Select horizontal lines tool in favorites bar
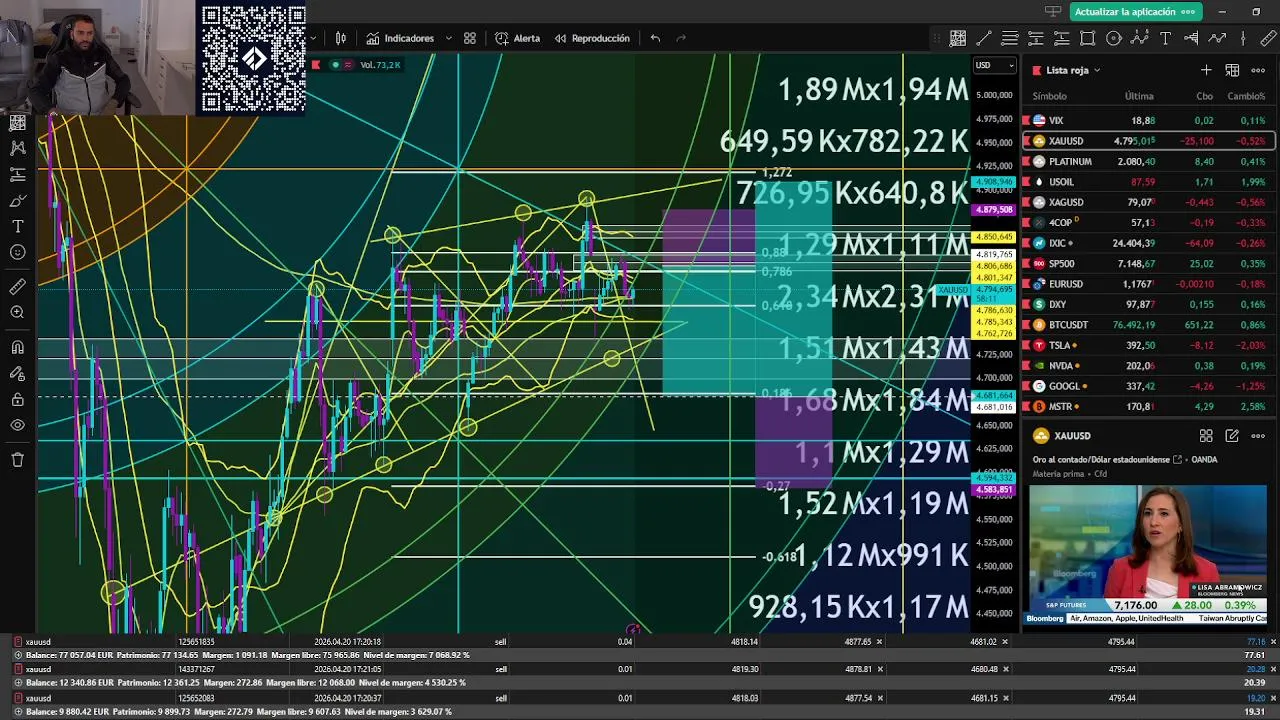This screenshot has width=1280, height=720. coord(1010,38)
